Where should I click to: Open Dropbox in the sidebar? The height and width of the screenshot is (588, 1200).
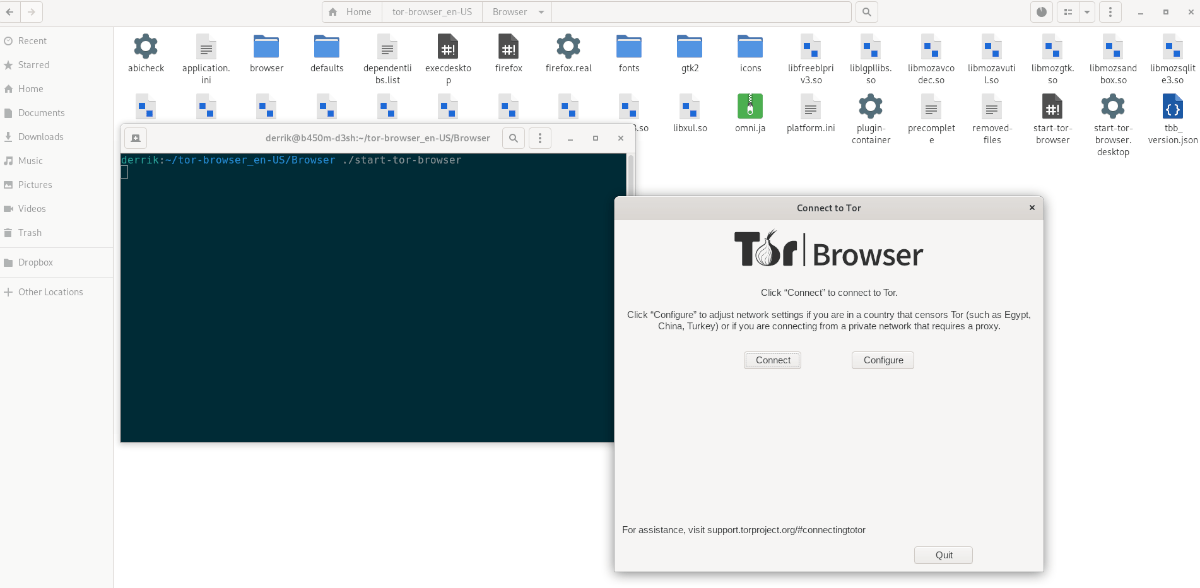(x=57, y=263)
